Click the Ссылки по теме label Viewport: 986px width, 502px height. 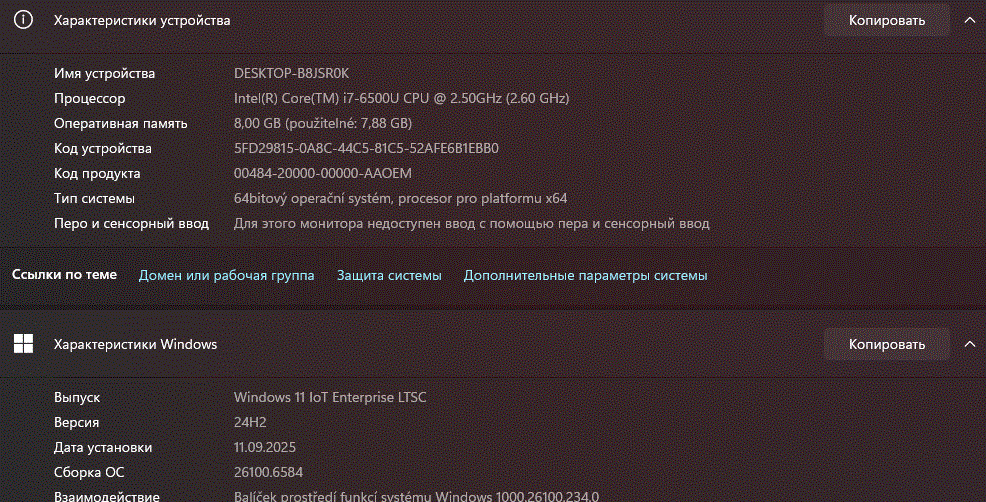(x=64, y=274)
